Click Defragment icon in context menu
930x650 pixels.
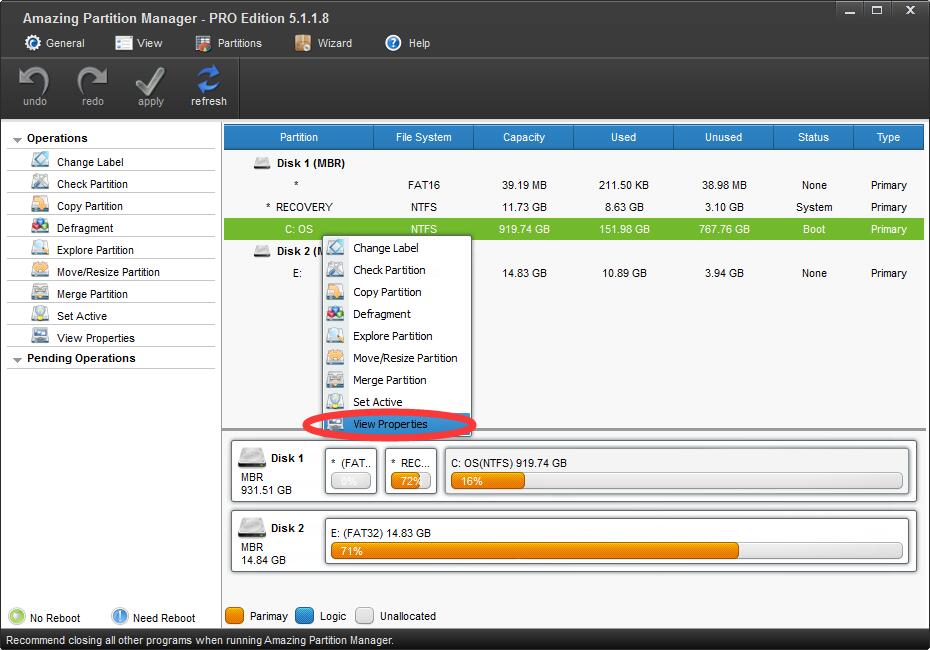coord(335,313)
